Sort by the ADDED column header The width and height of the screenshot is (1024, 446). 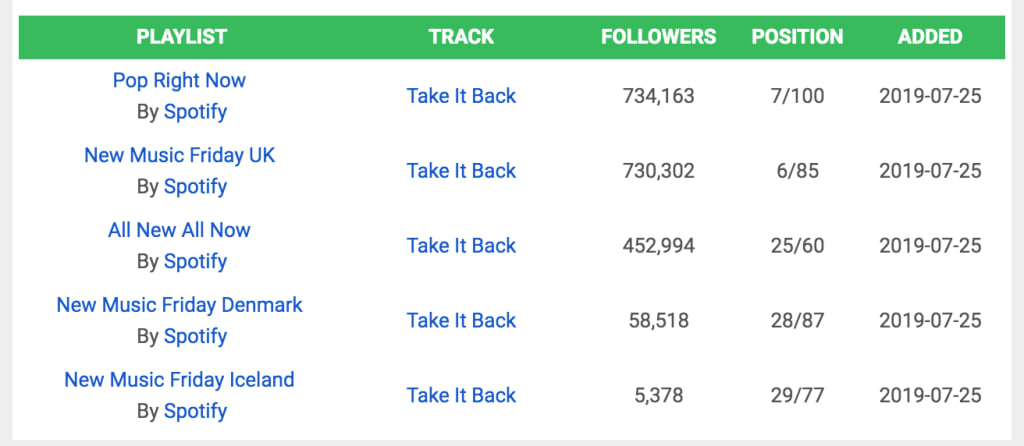(x=930, y=37)
